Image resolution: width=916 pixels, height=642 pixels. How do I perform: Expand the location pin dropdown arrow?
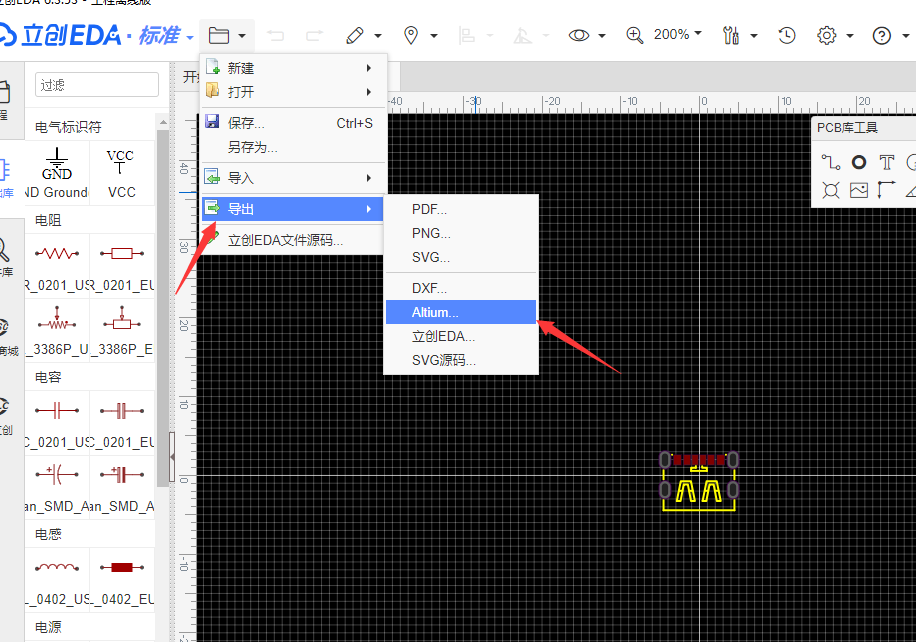[x=434, y=36]
